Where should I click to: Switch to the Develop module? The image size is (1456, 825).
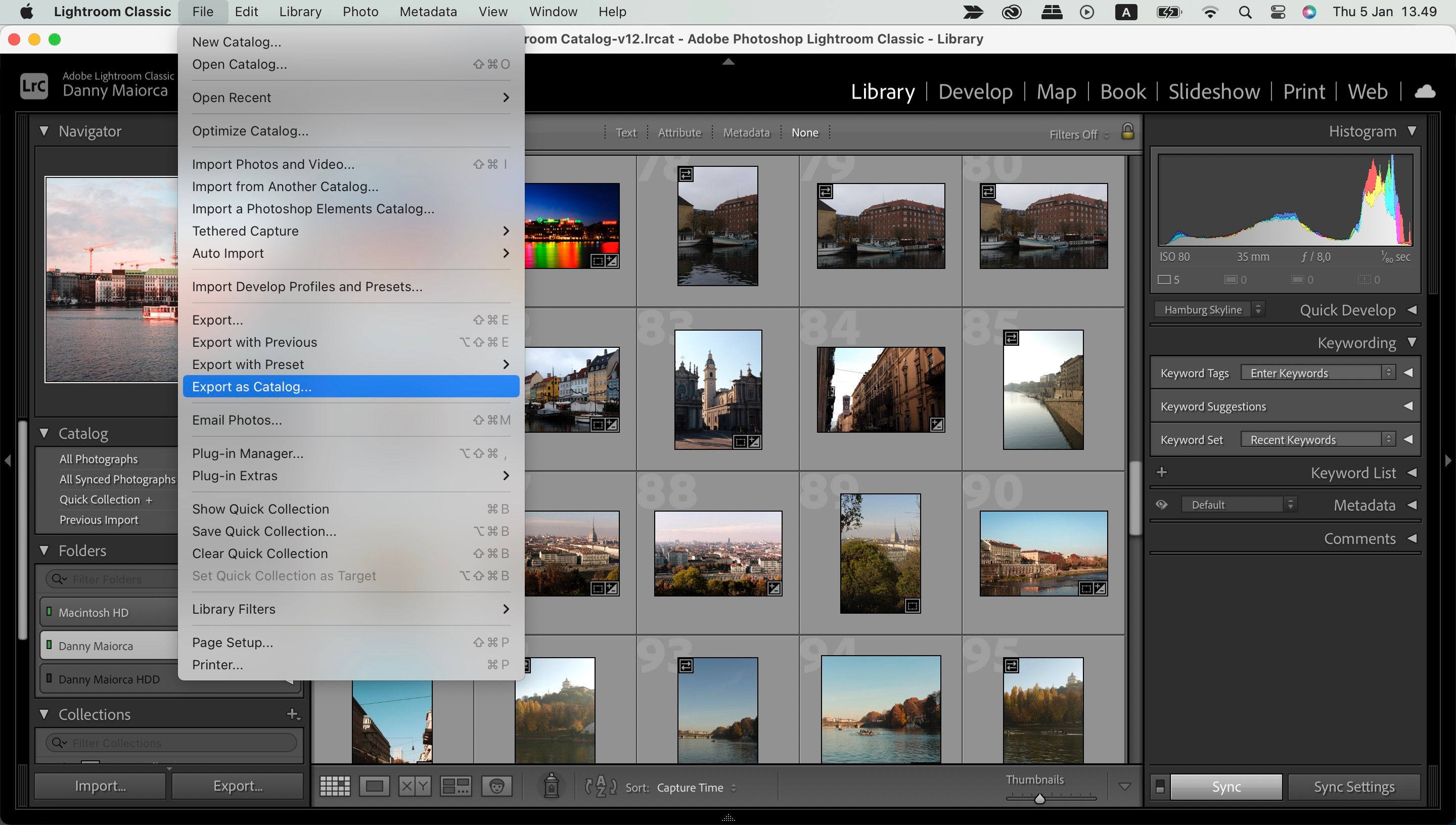click(976, 91)
